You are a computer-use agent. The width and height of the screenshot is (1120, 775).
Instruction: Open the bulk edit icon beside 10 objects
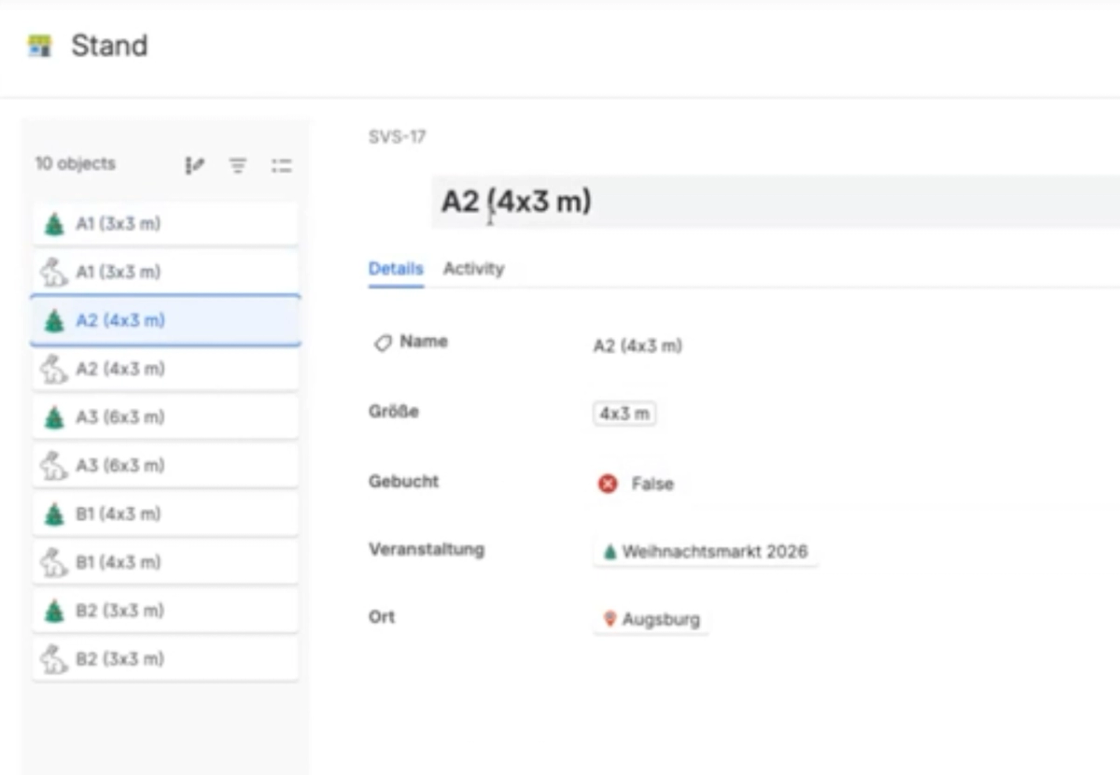194,166
